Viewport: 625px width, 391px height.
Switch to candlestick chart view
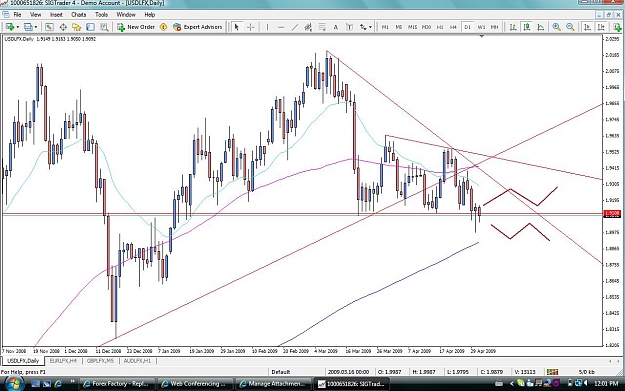(x=527, y=27)
